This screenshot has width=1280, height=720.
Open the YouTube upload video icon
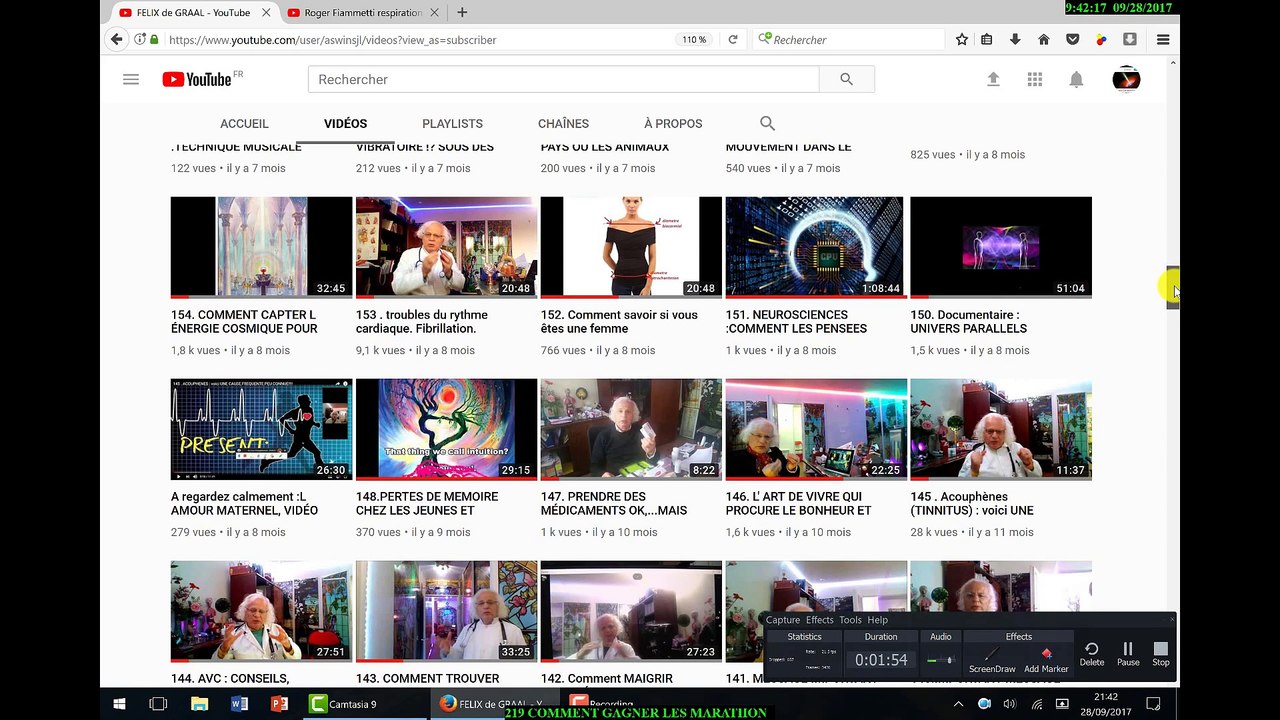[993, 79]
